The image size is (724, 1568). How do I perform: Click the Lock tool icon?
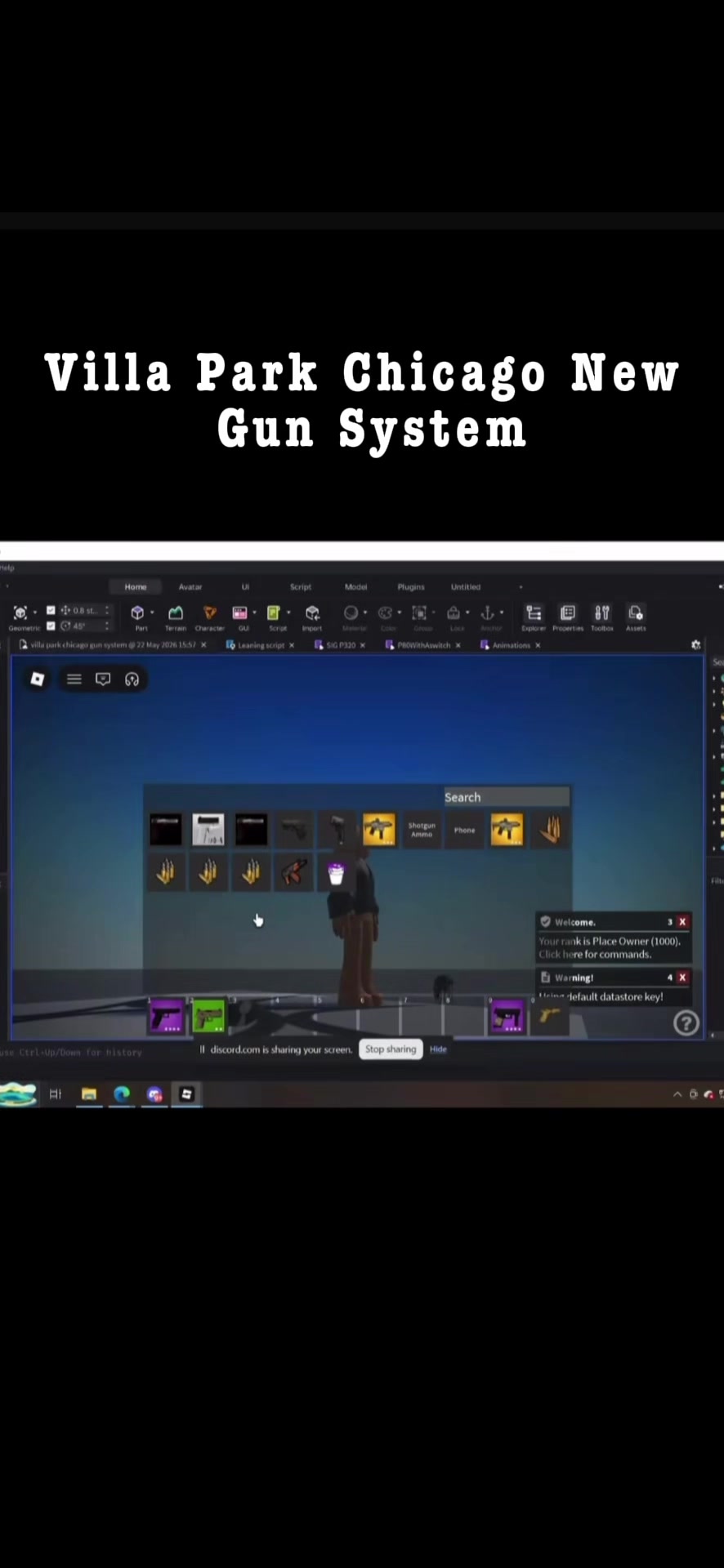click(x=454, y=612)
